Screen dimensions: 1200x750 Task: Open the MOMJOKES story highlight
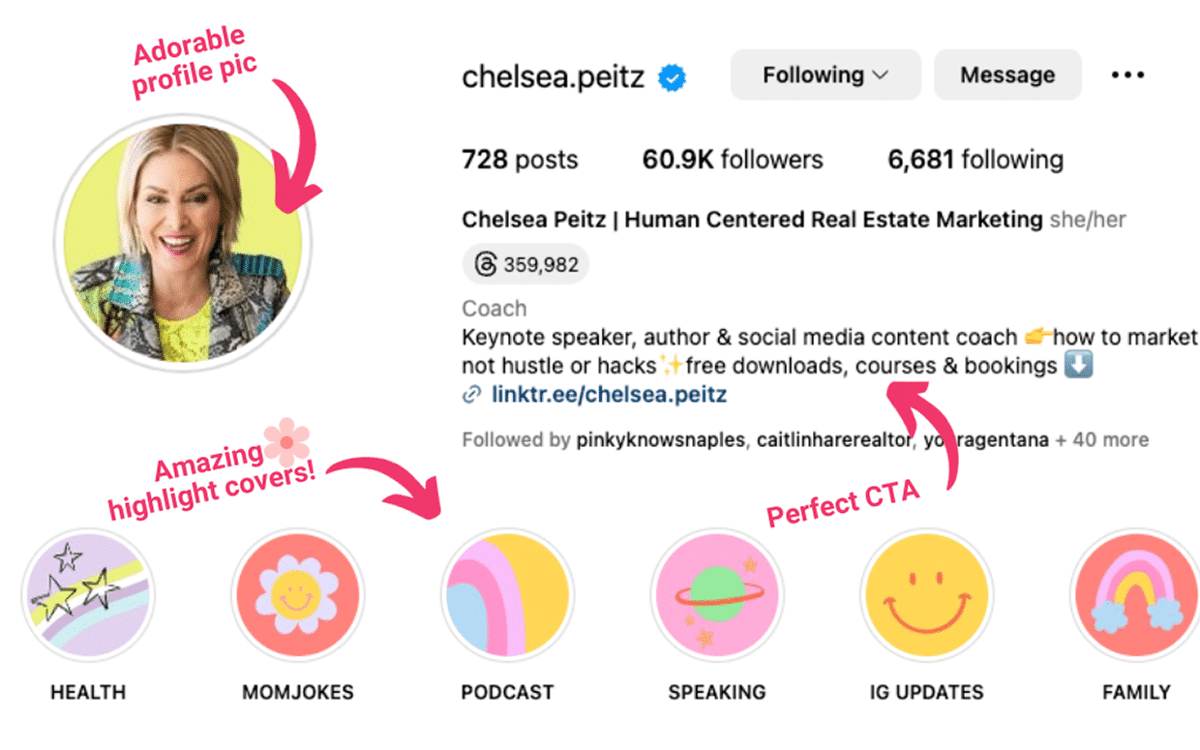[x=297, y=595]
